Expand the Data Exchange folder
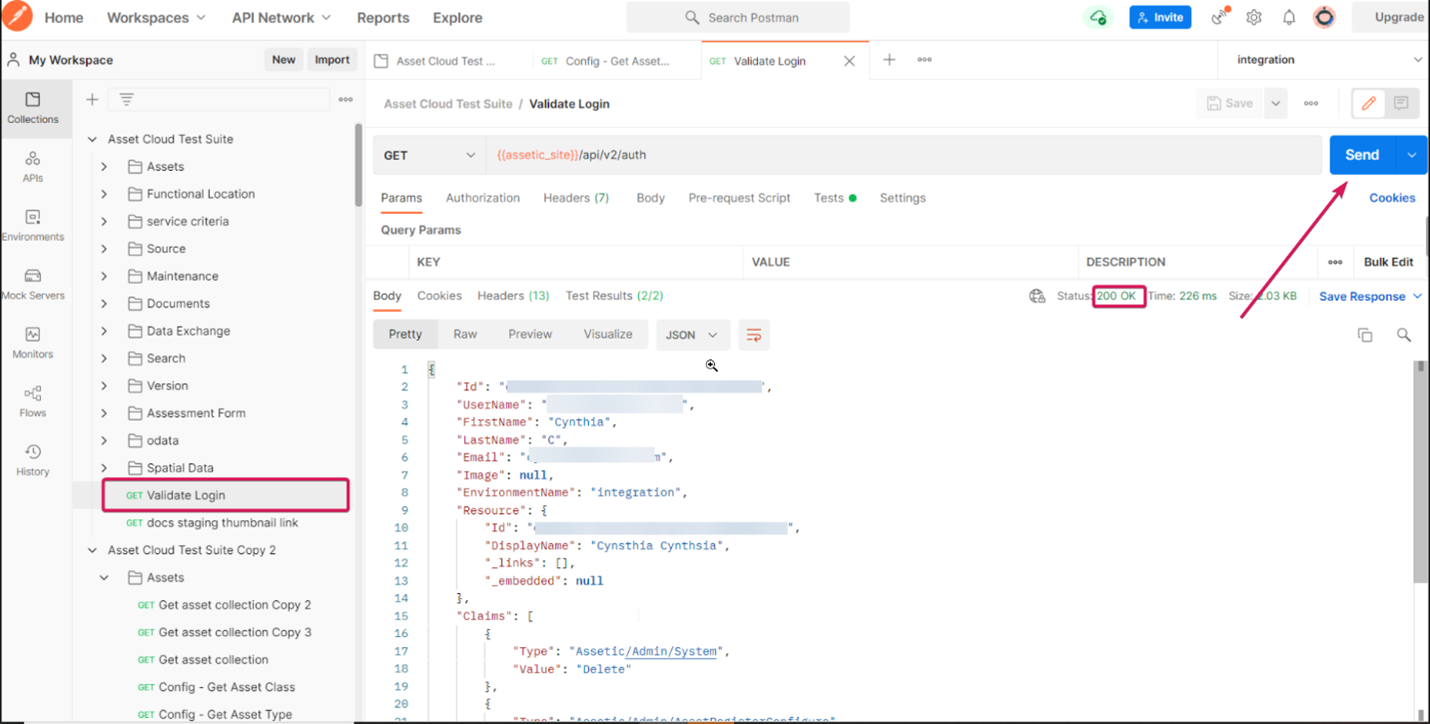Image resolution: width=1430 pixels, height=724 pixels. 104,331
